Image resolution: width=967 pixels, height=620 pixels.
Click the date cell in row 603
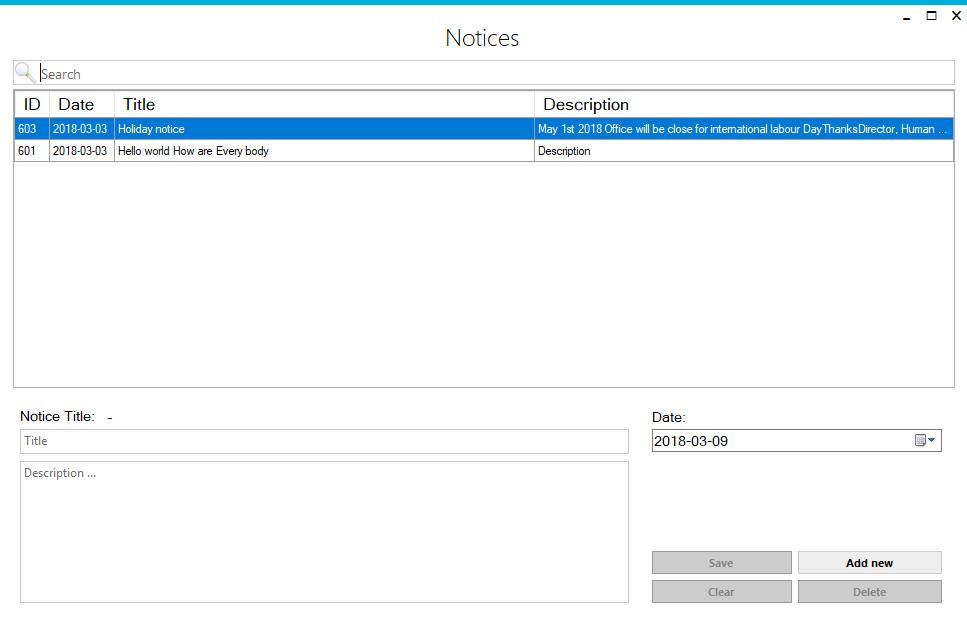(x=82, y=129)
